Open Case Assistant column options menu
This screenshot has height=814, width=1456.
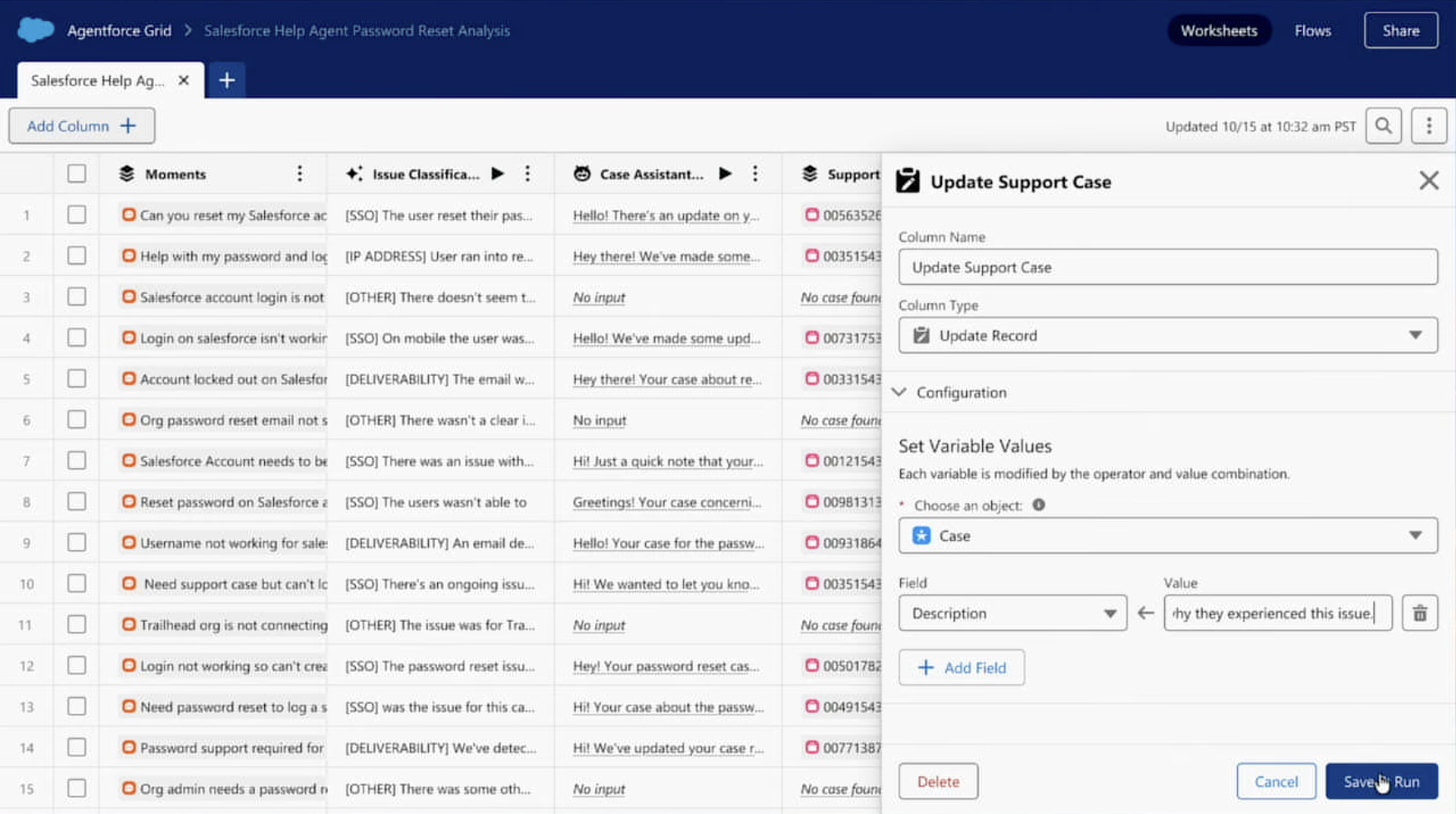coord(755,174)
